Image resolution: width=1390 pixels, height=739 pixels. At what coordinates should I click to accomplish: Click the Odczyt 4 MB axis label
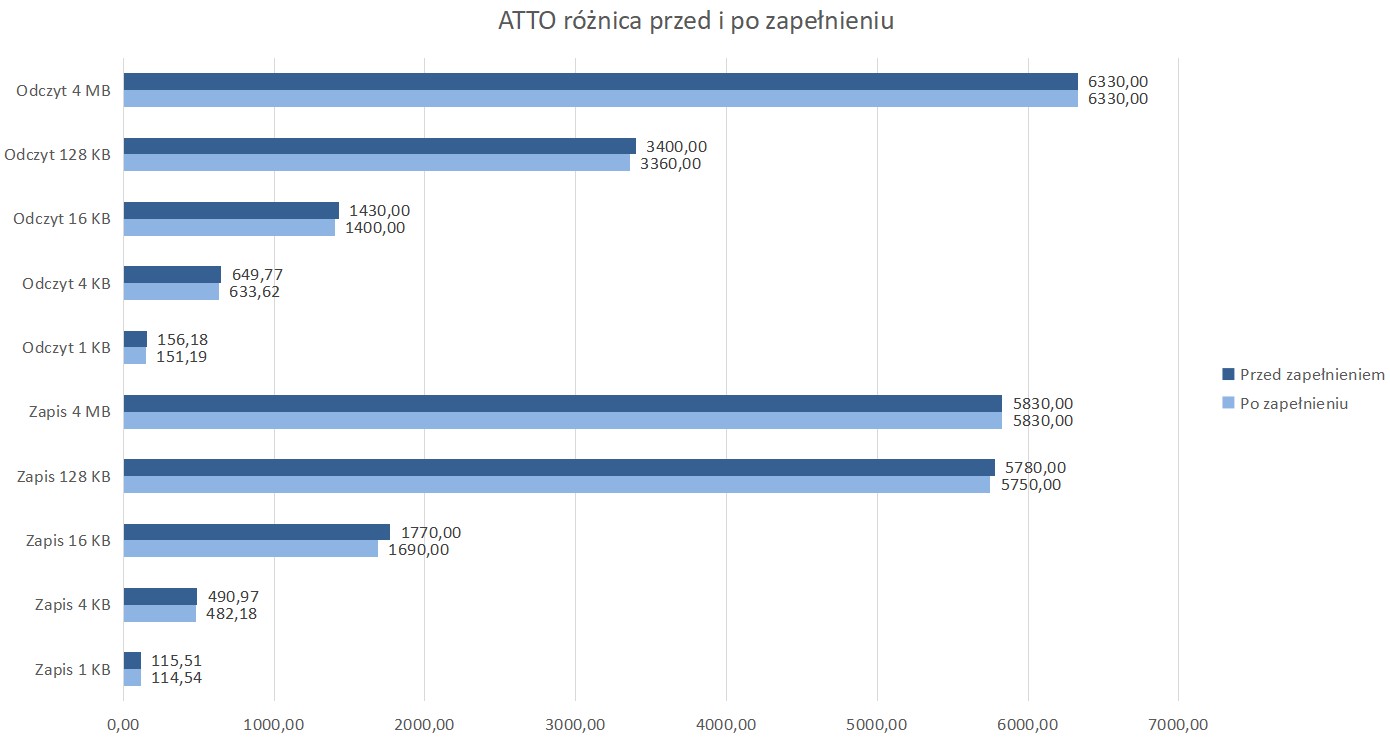[63, 91]
